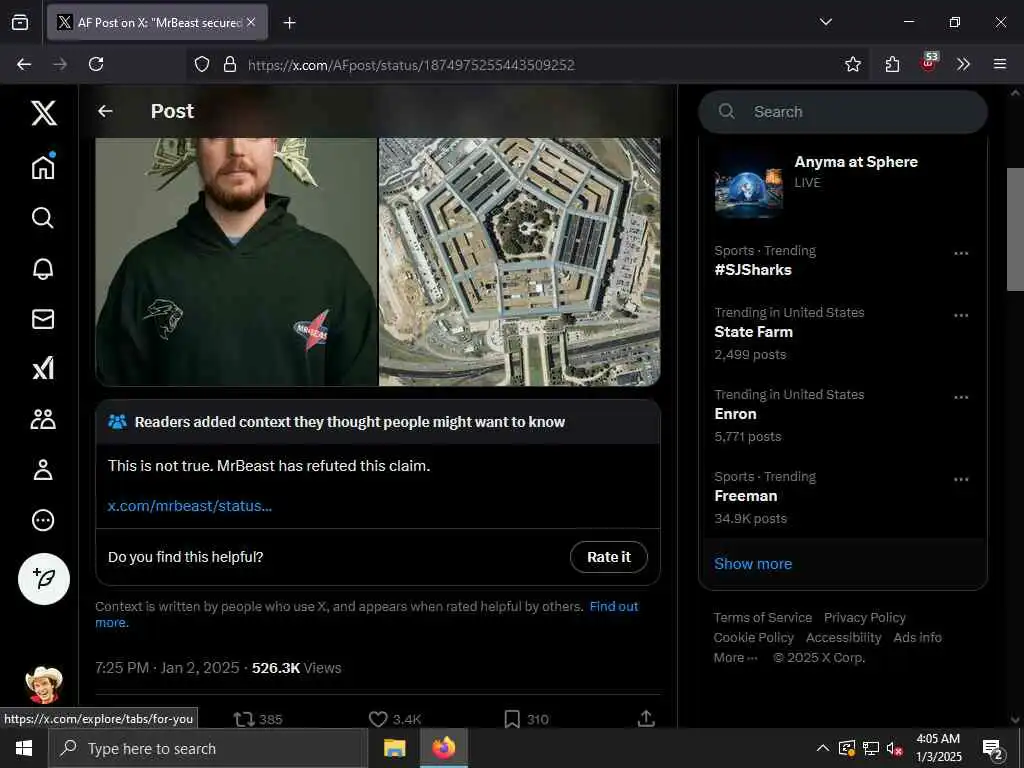Open list all tabs dropdown arrow
The width and height of the screenshot is (1024, 768).
point(826,22)
